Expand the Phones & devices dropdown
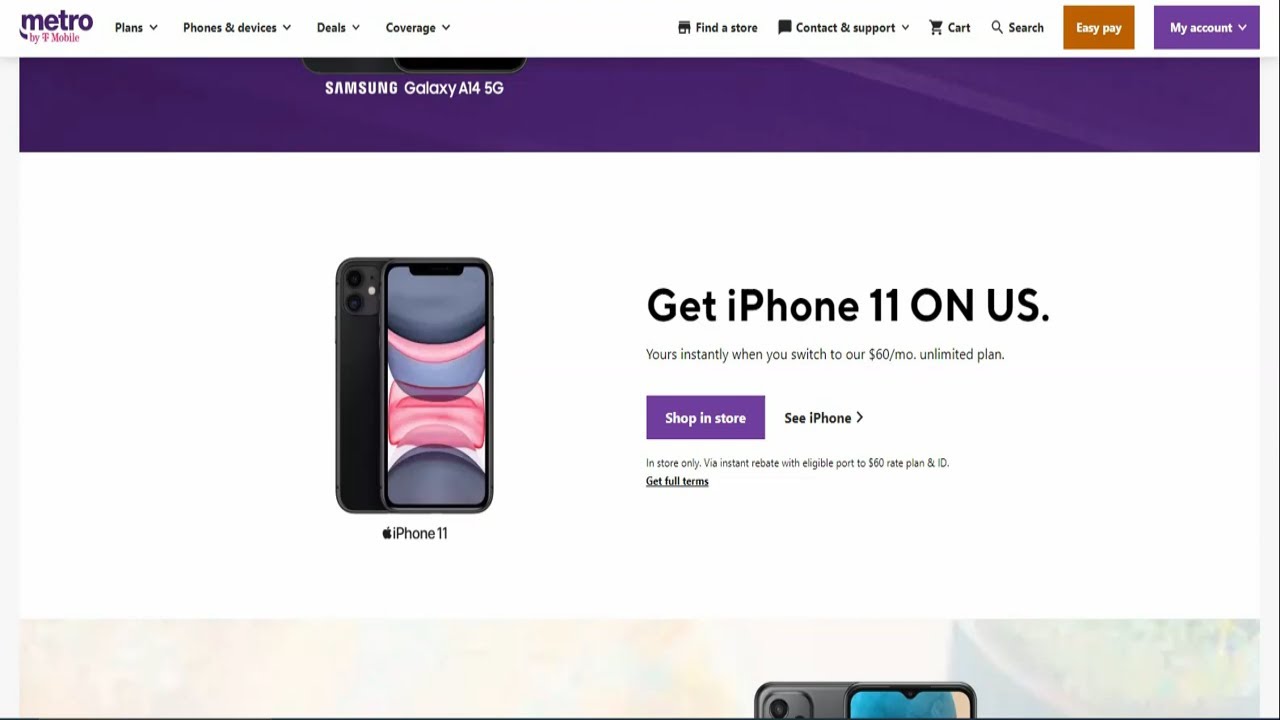This screenshot has height=720, width=1280. (x=237, y=28)
